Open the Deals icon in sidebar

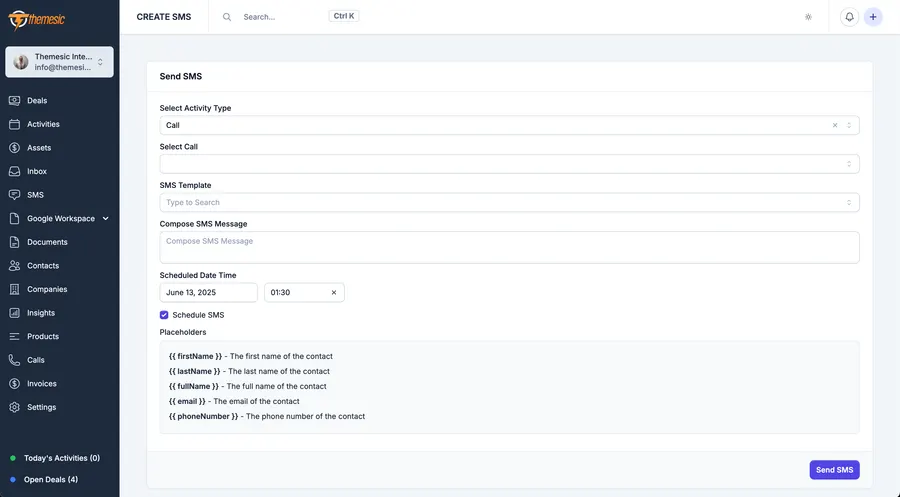(14, 100)
